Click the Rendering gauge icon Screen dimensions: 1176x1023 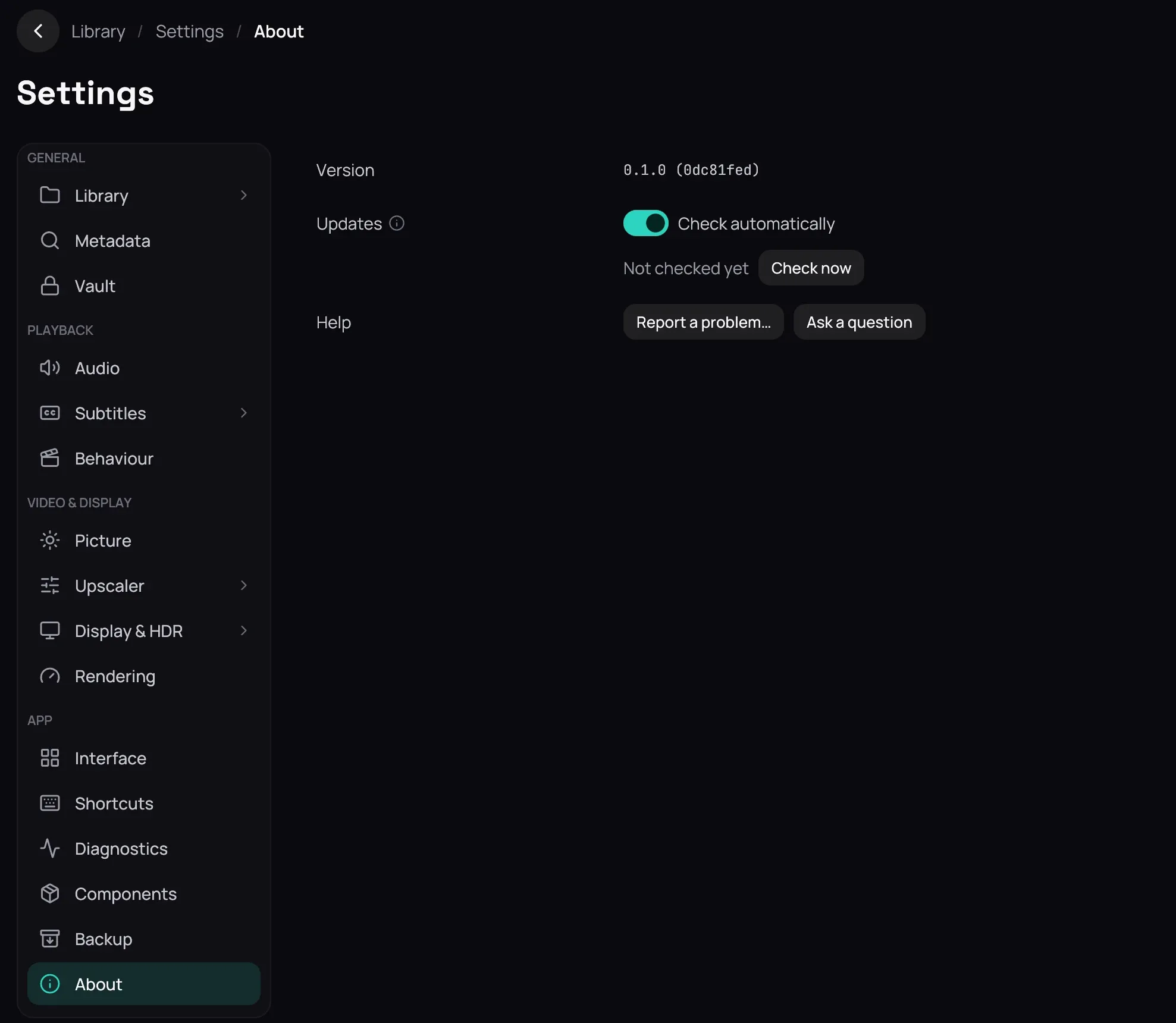(50, 676)
